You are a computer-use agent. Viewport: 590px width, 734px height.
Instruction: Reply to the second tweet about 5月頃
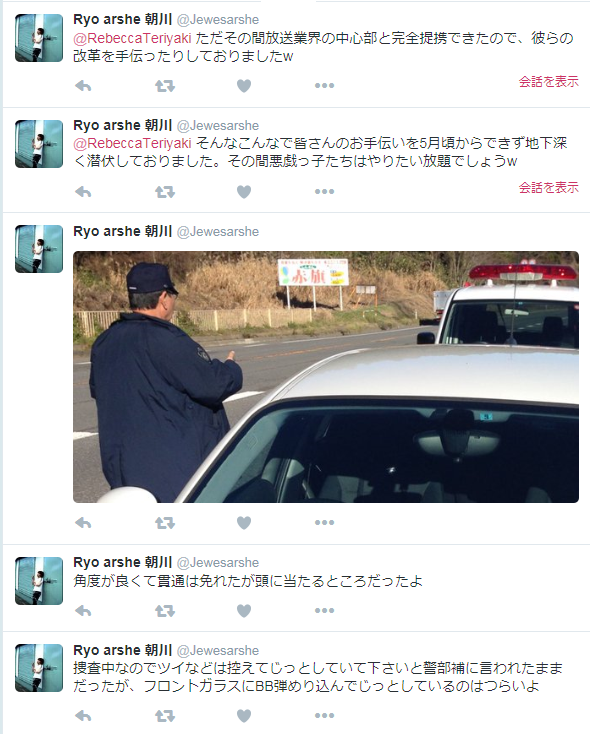point(83,191)
